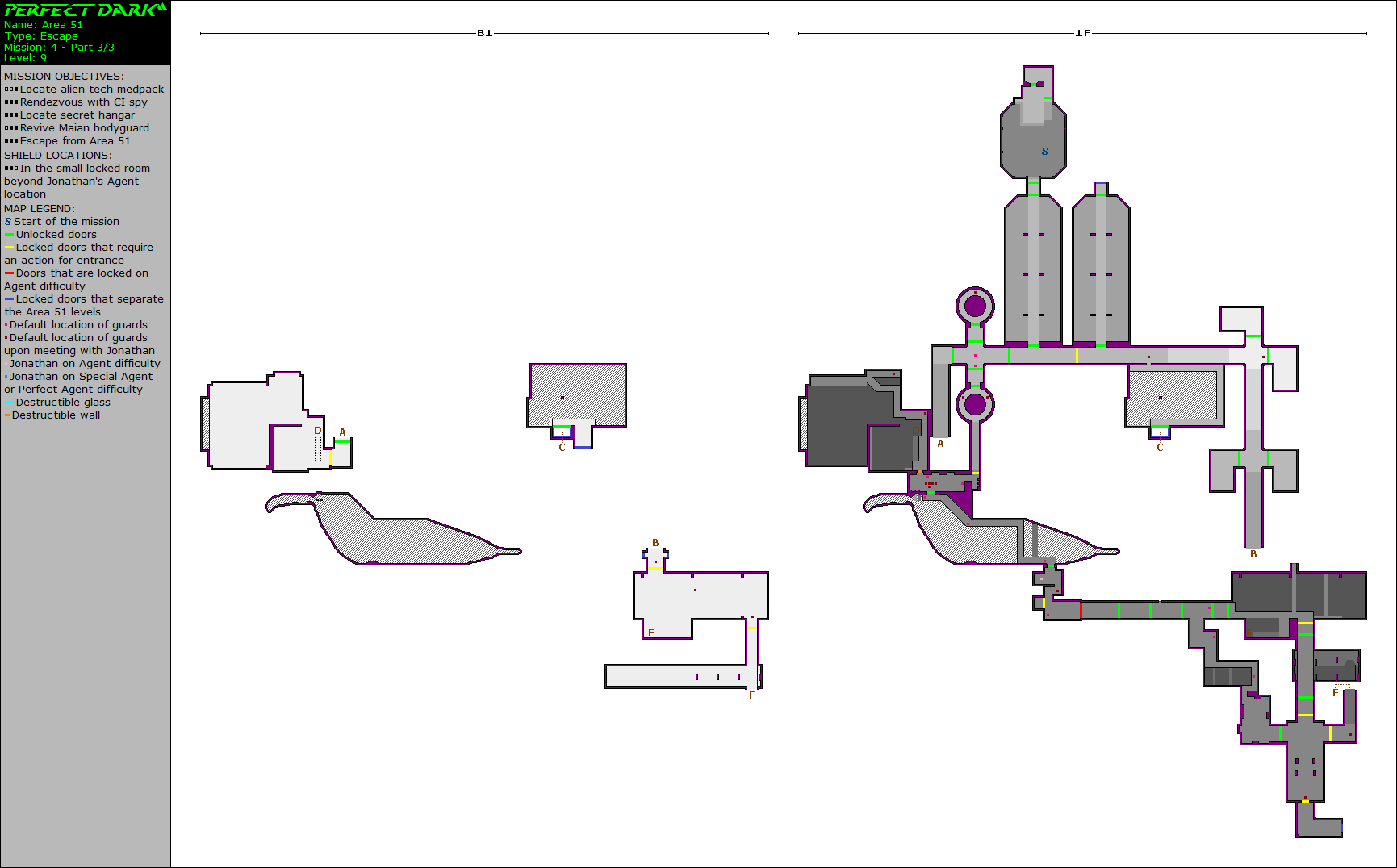Click difficulty squares beside 'Revive Maian bodyguard'
Image resolution: width=1397 pixels, height=868 pixels.
point(11,128)
